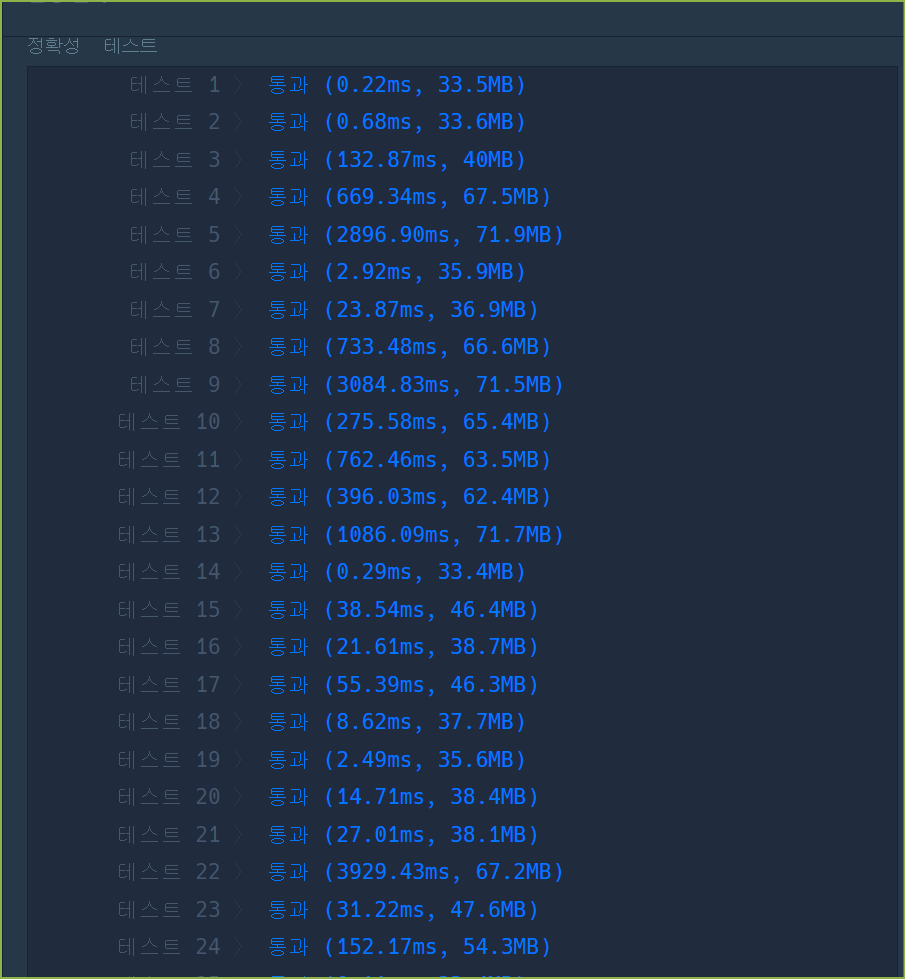Viewport: 905px width, 979px height.
Task: Click the chevron after 테스트 19
Action: tap(238, 759)
